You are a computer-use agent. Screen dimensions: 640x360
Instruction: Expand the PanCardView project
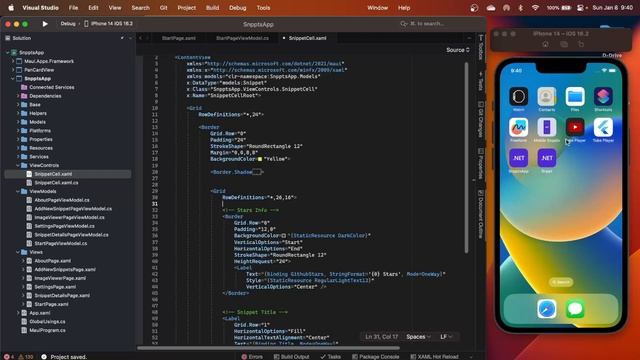point(13,70)
